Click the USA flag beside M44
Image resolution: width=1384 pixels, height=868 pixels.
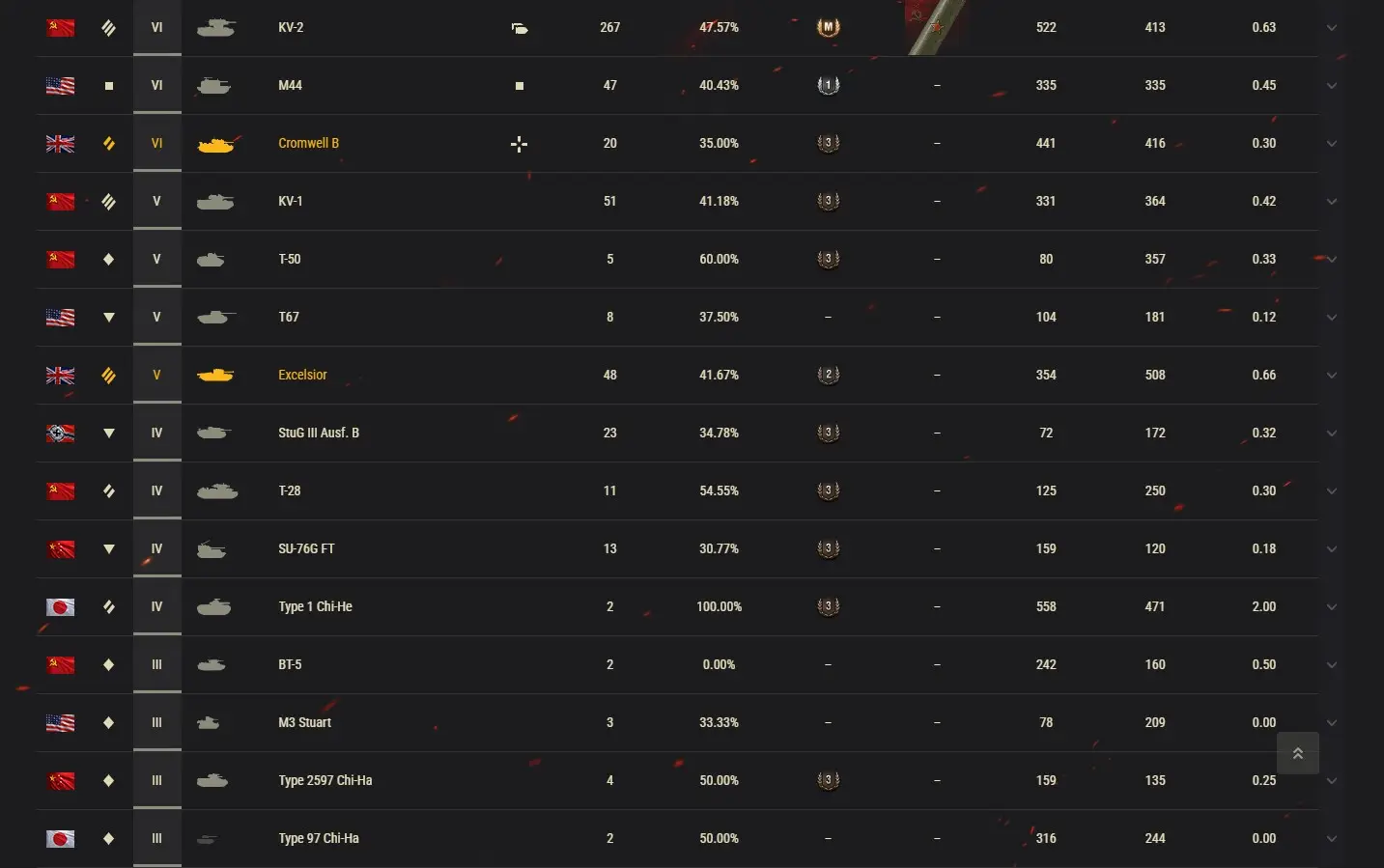coord(60,86)
